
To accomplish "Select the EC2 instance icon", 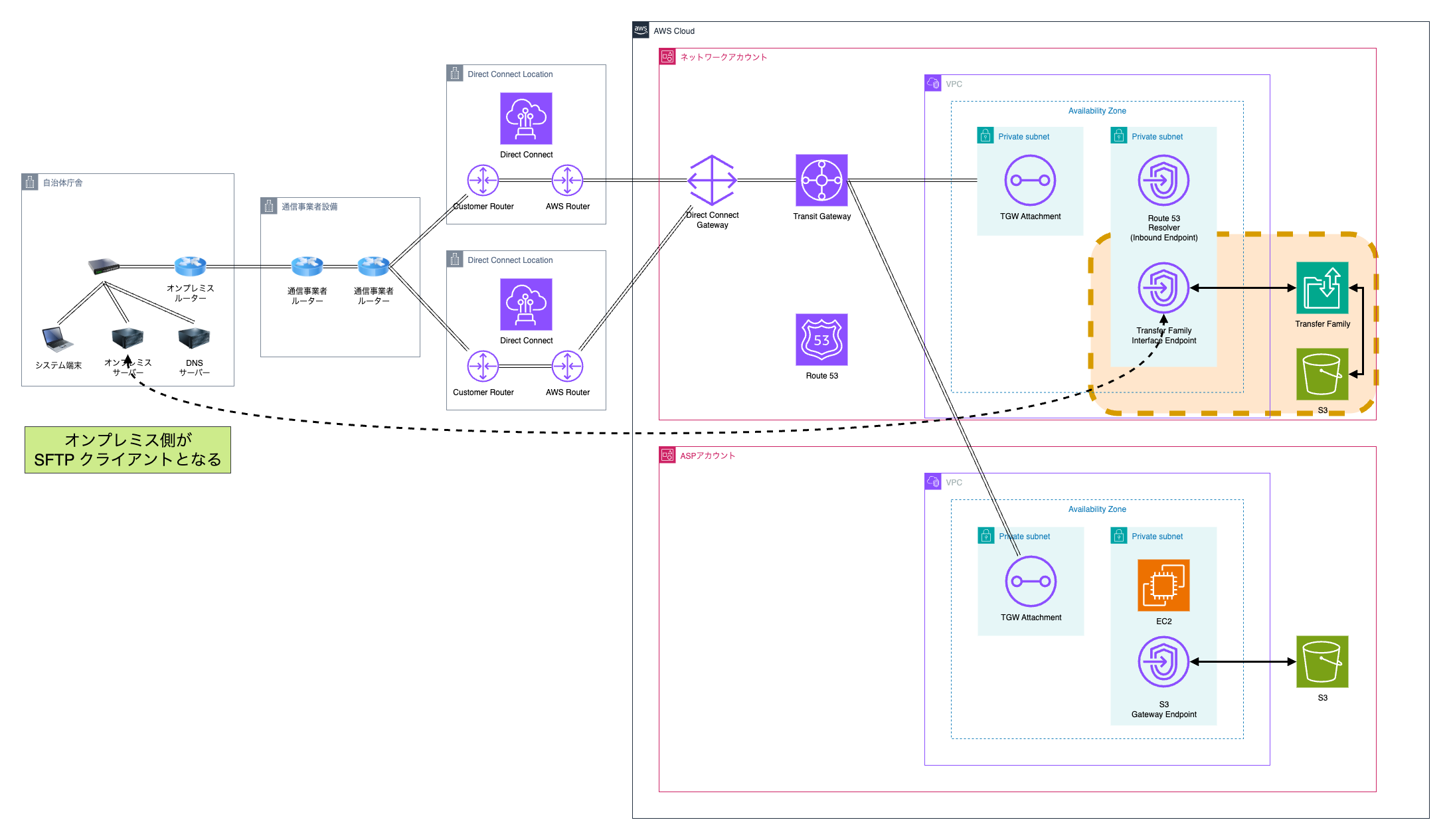I will pos(1163,585).
